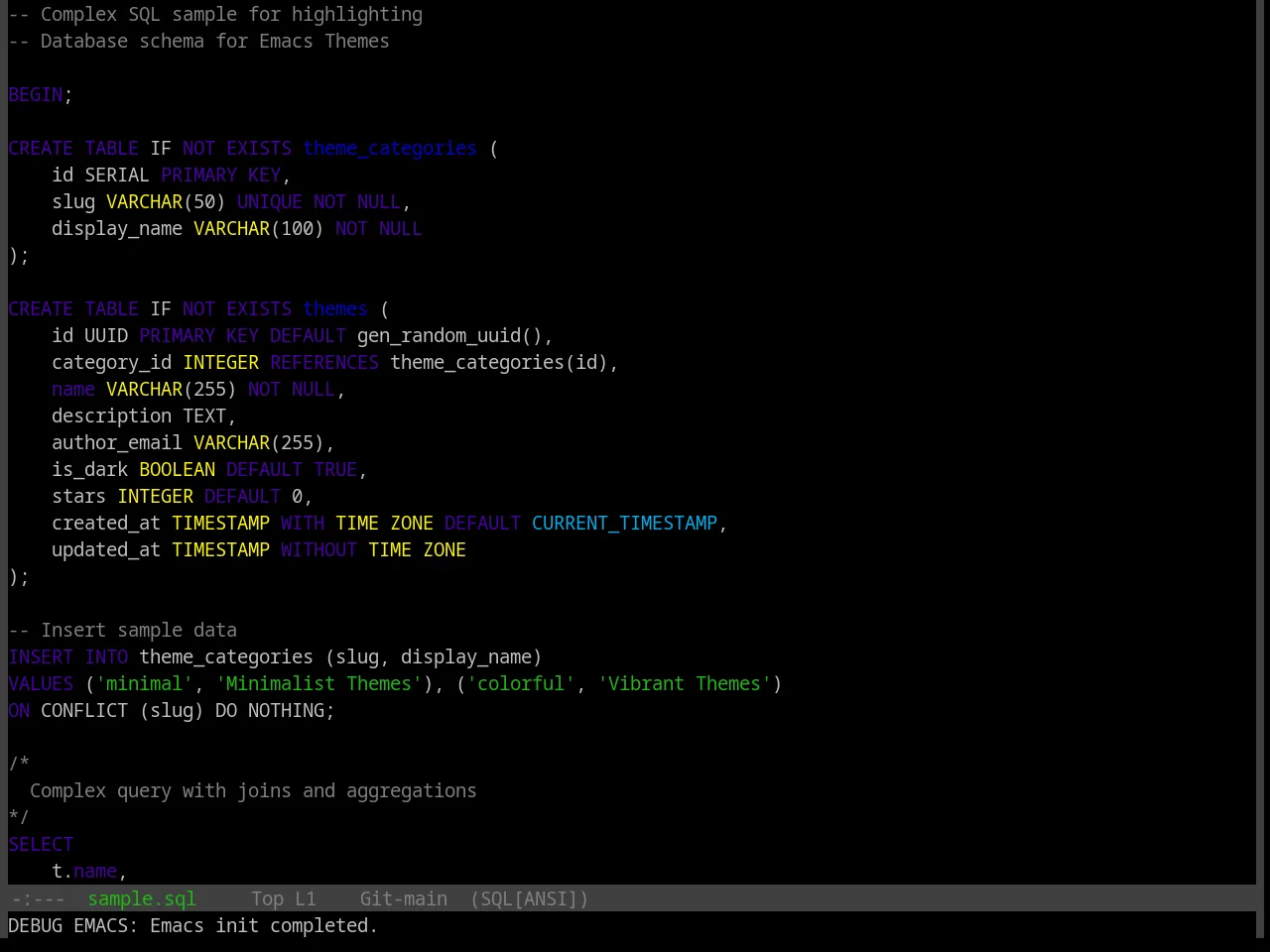The width and height of the screenshot is (1270, 952).
Task: Click SELECT keyword
Action: tap(41, 844)
